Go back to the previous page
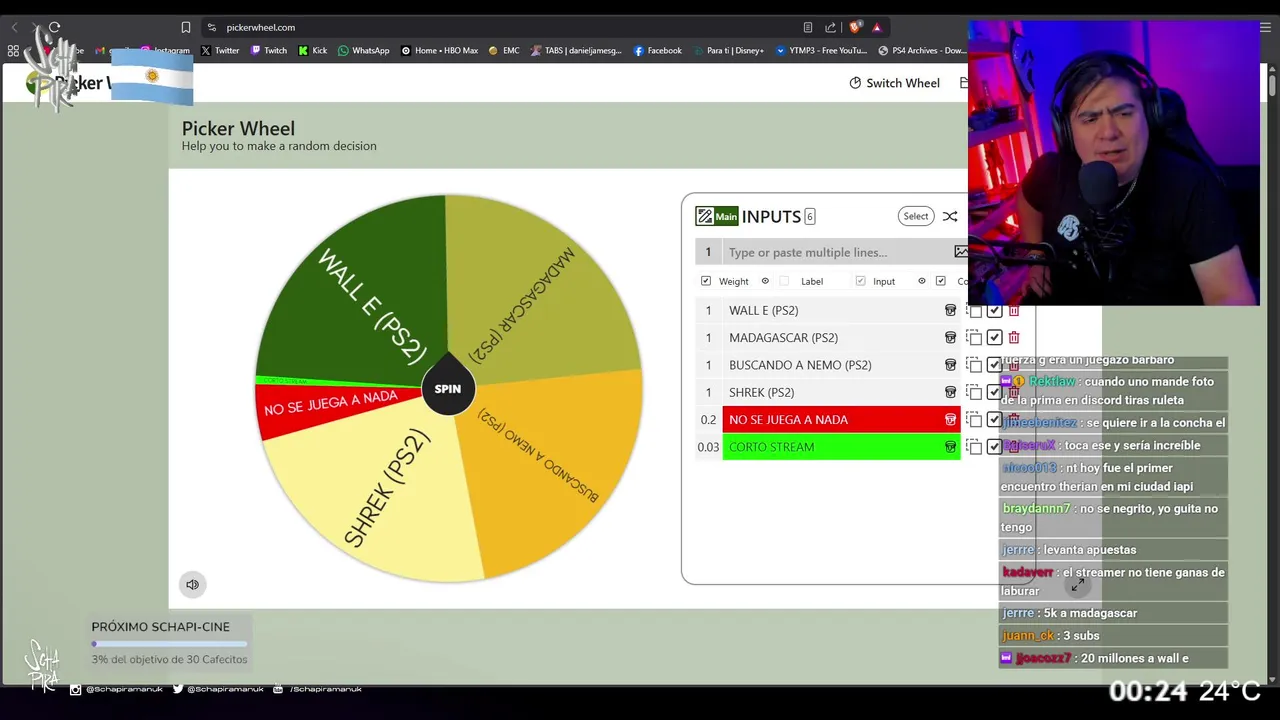1280x720 pixels. 14,27
